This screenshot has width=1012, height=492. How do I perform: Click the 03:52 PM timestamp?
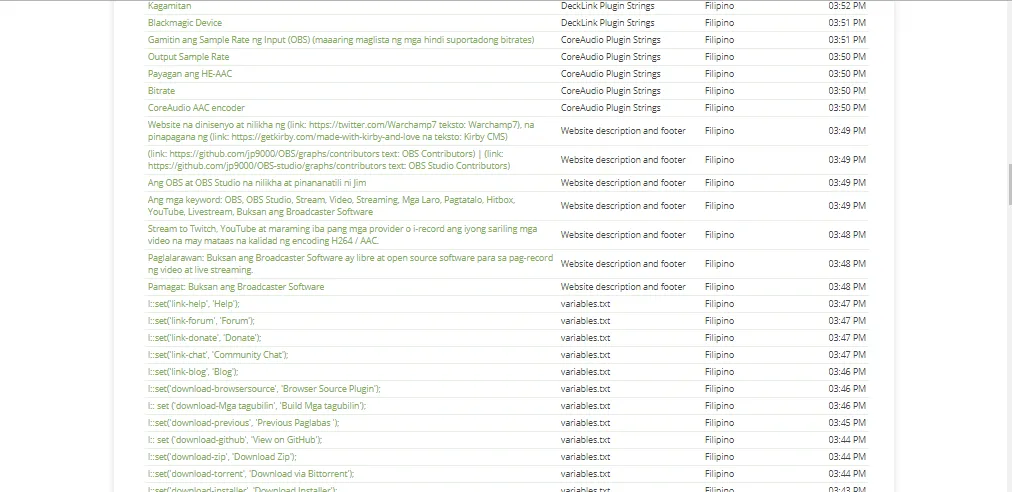(x=847, y=6)
